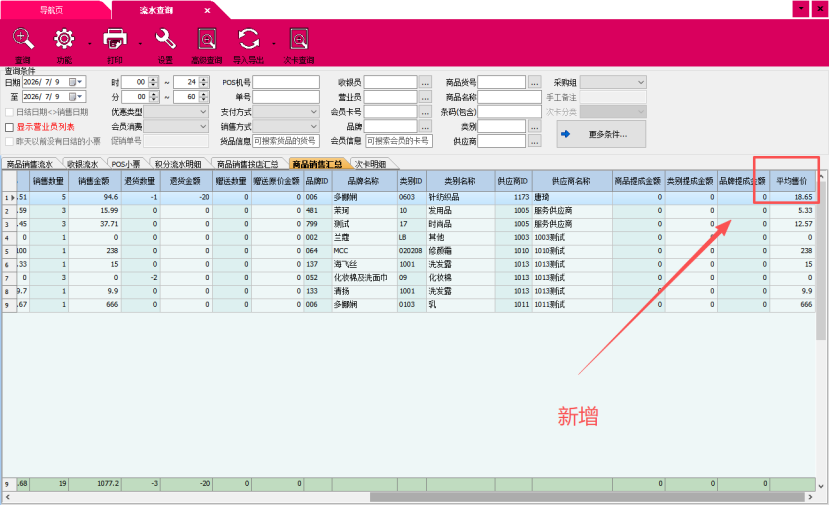
Task: Click the 货品信息 search box
Action: (286, 141)
